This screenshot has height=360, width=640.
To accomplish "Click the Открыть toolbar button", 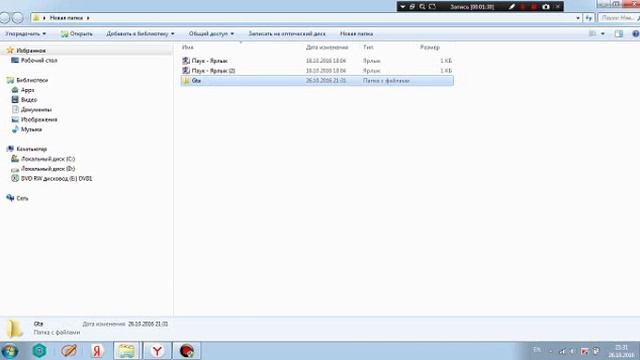I will click(x=77, y=34).
